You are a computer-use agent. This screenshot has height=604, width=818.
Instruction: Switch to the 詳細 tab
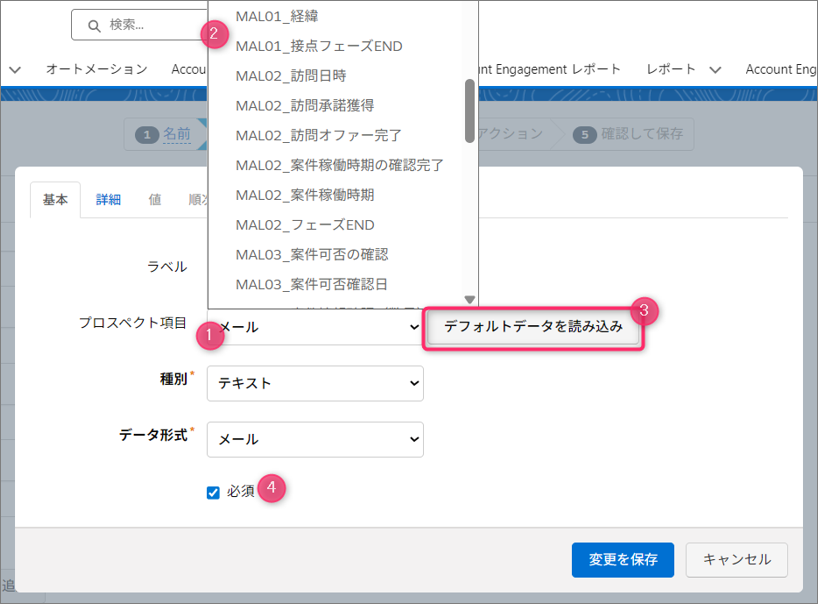pyautogui.click(x=108, y=199)
